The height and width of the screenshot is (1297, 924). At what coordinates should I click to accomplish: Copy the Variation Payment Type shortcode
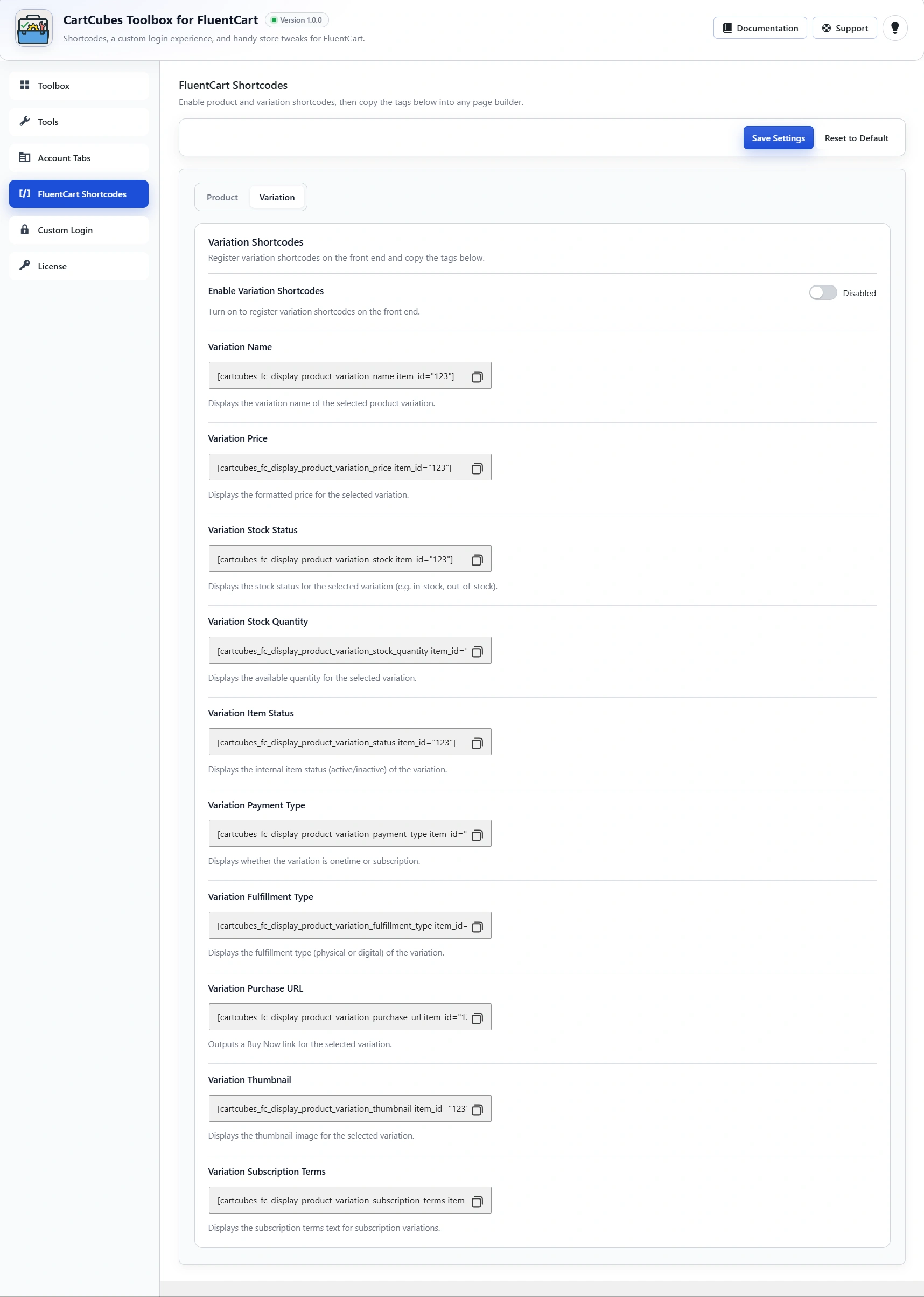click(477, 835)
